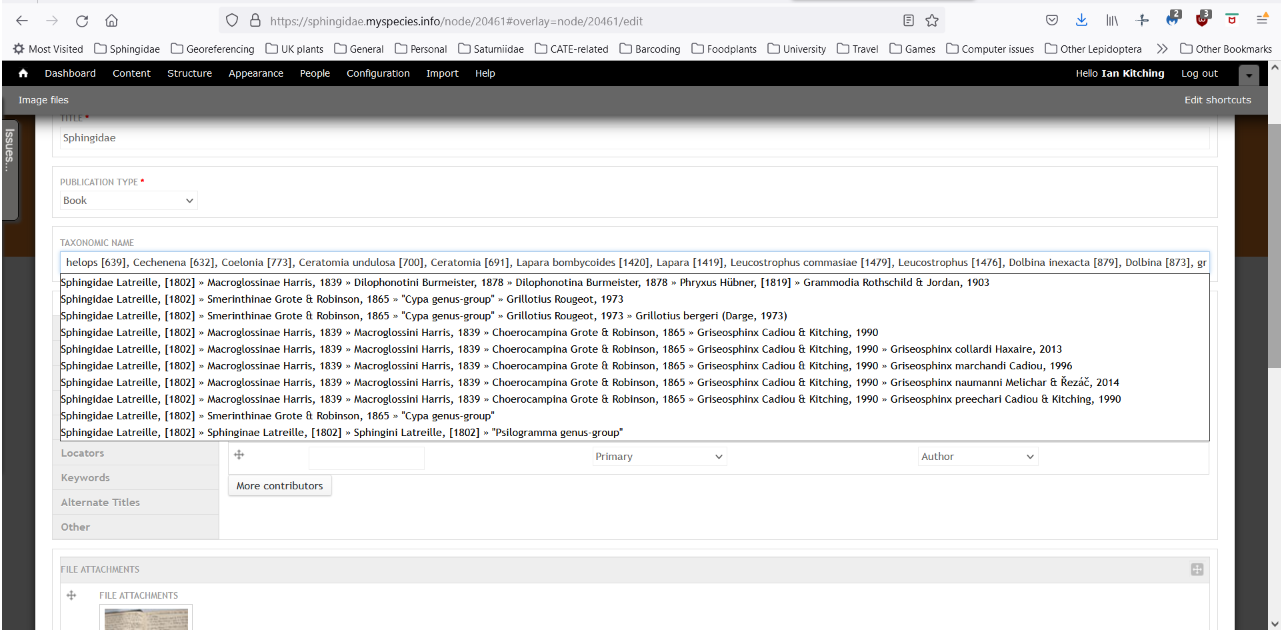1281x630 pixels.
Task: Open the Firefox Library icon
Action: click(1110, 20)
